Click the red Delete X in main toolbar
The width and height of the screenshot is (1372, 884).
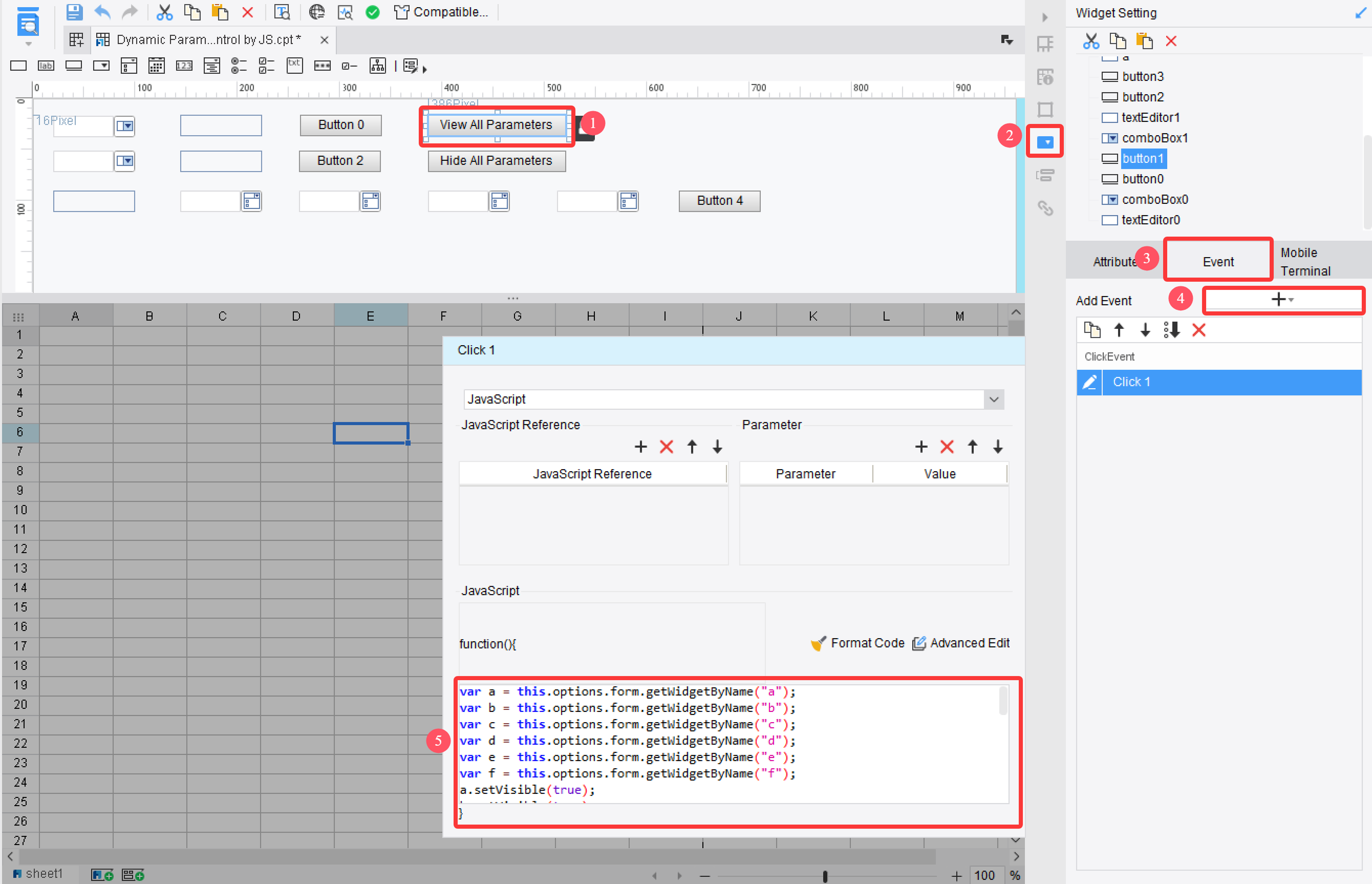(247, 12)
